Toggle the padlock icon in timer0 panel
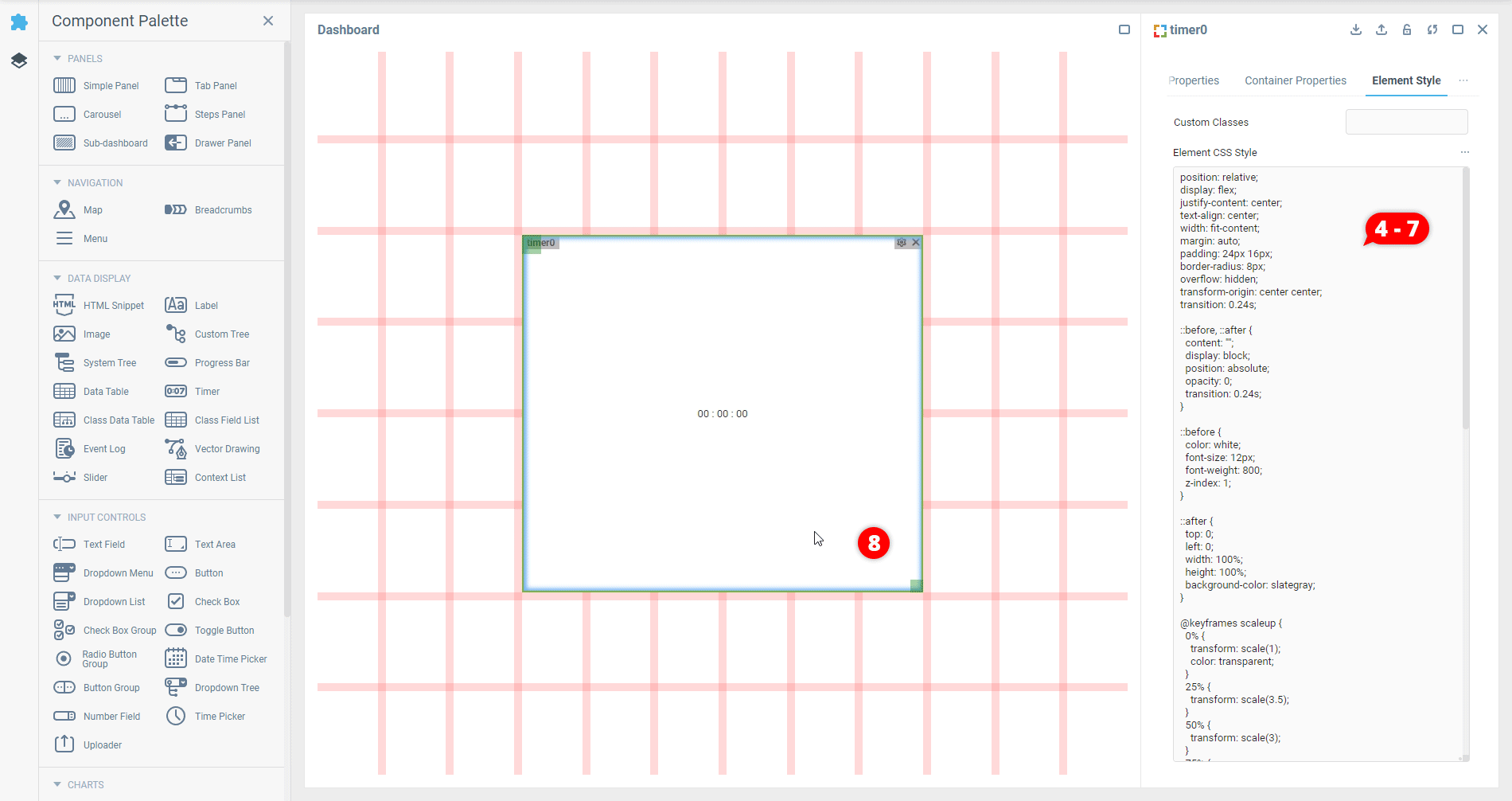This screenshot has height=801, width=1512. click(x=1407, y=30)
